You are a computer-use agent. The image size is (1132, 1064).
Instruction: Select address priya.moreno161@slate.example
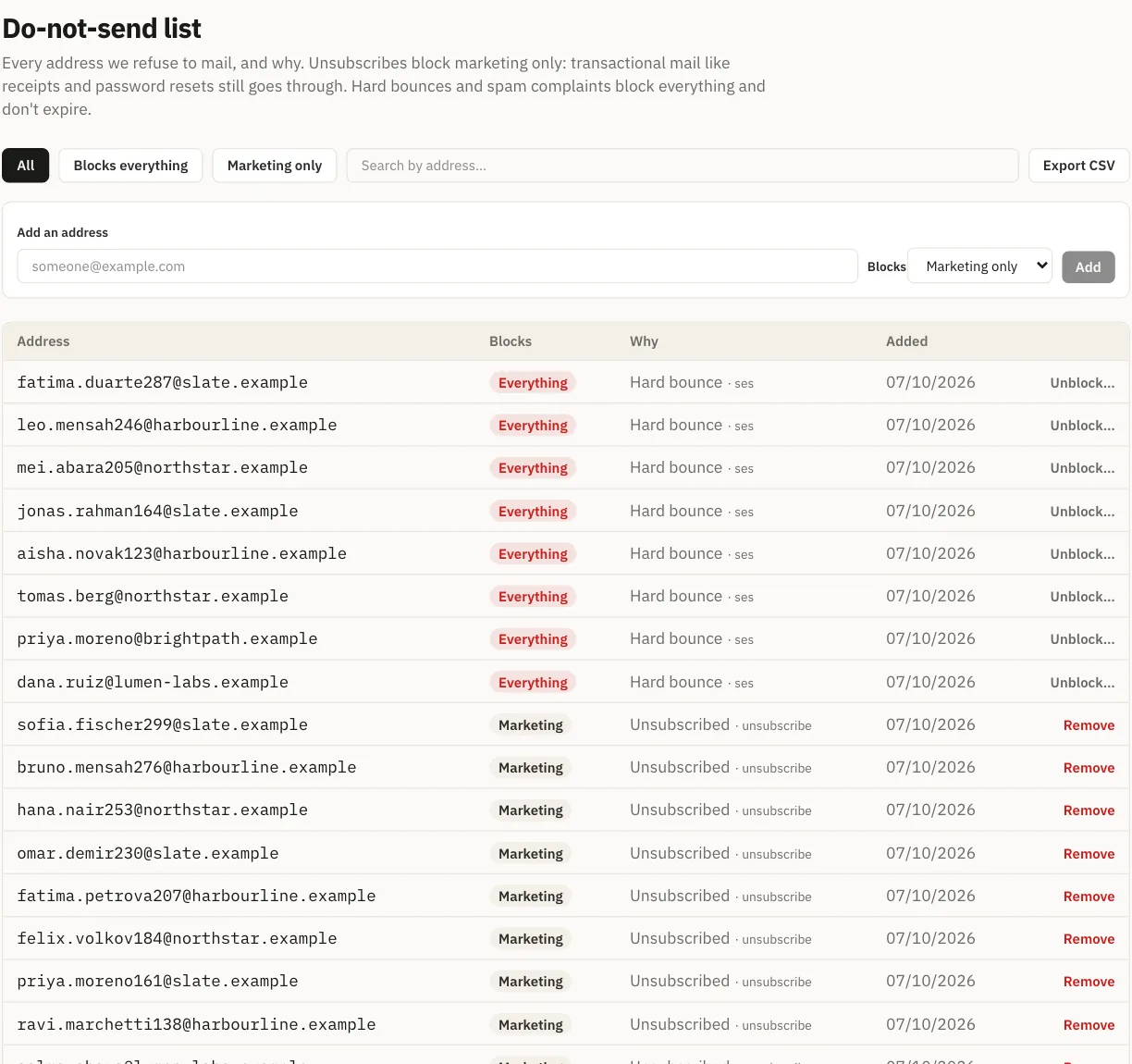tap(157, 981)
